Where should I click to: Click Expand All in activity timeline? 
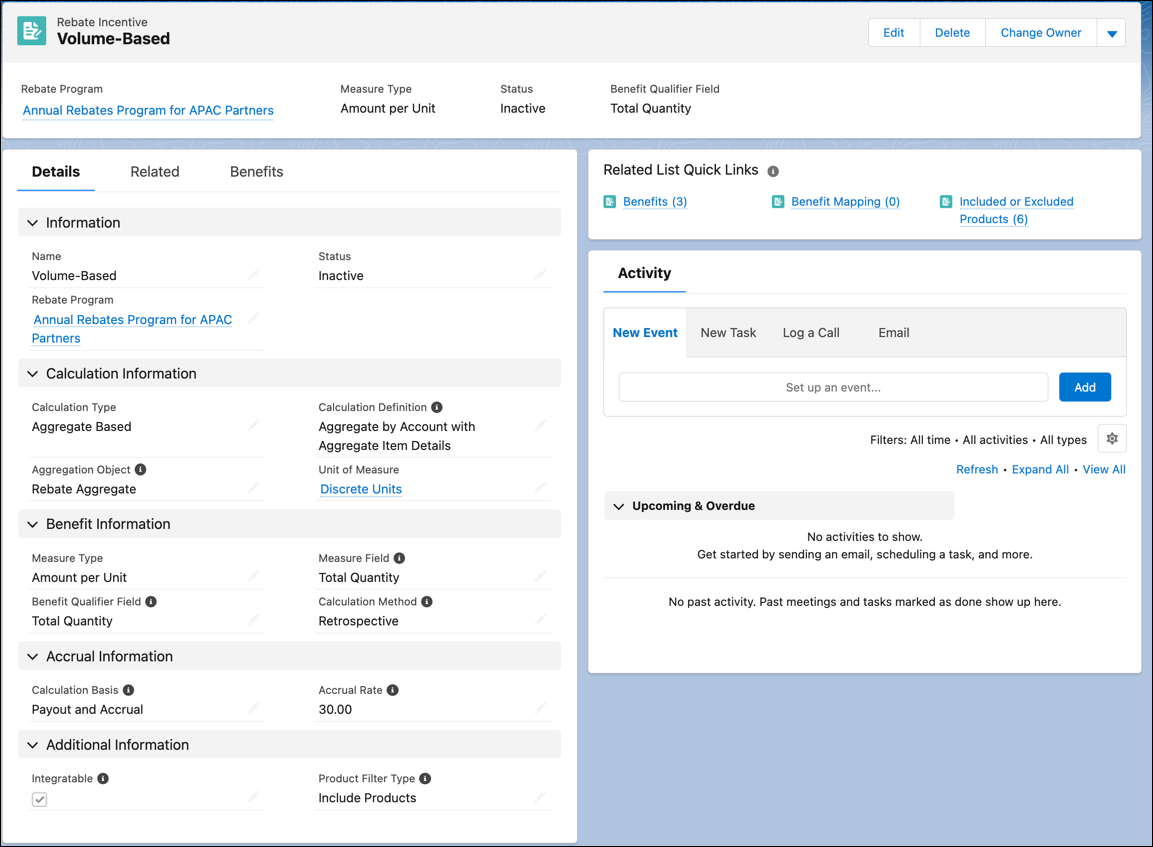1040,469
